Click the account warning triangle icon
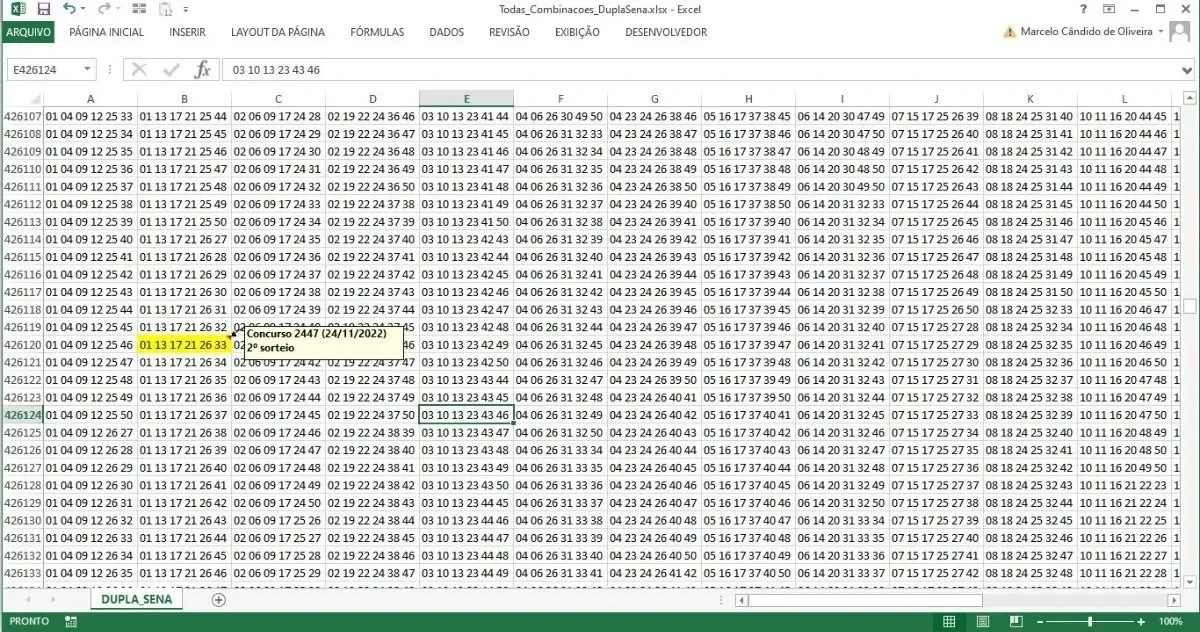Screen dimensions: 1200x632 (1009, 32)
